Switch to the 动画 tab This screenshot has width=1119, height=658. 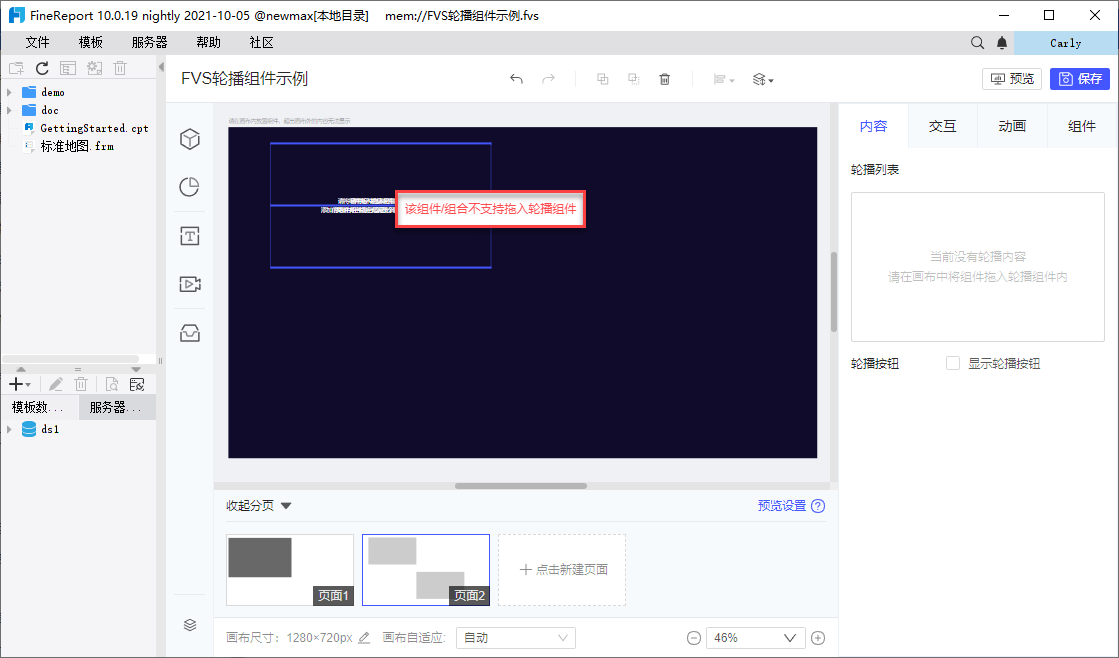(x=1012, y=126)
